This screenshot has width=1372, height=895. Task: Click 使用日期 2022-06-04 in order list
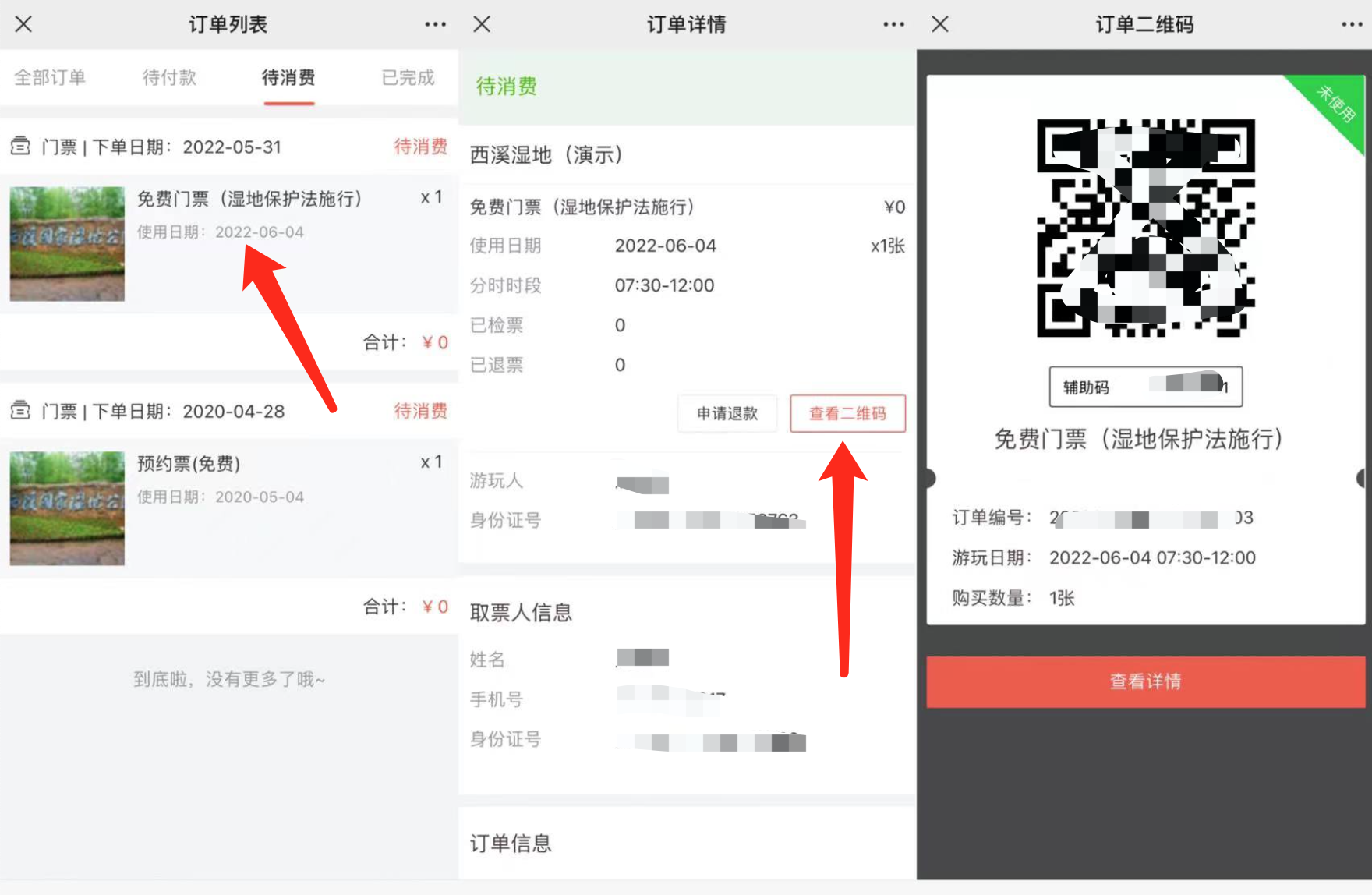[x=221, y=232]
